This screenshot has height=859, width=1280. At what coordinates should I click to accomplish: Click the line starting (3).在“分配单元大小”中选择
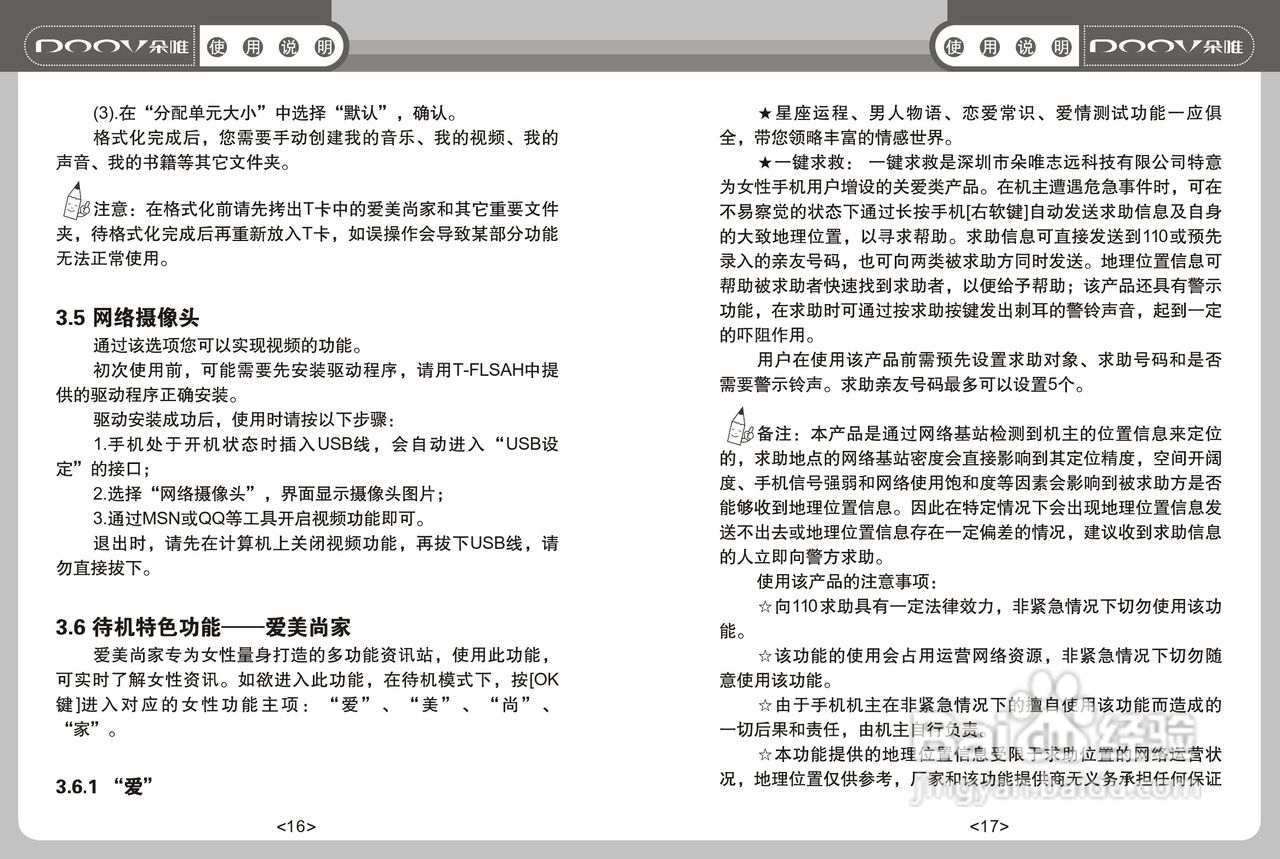[x=275, y=113]
